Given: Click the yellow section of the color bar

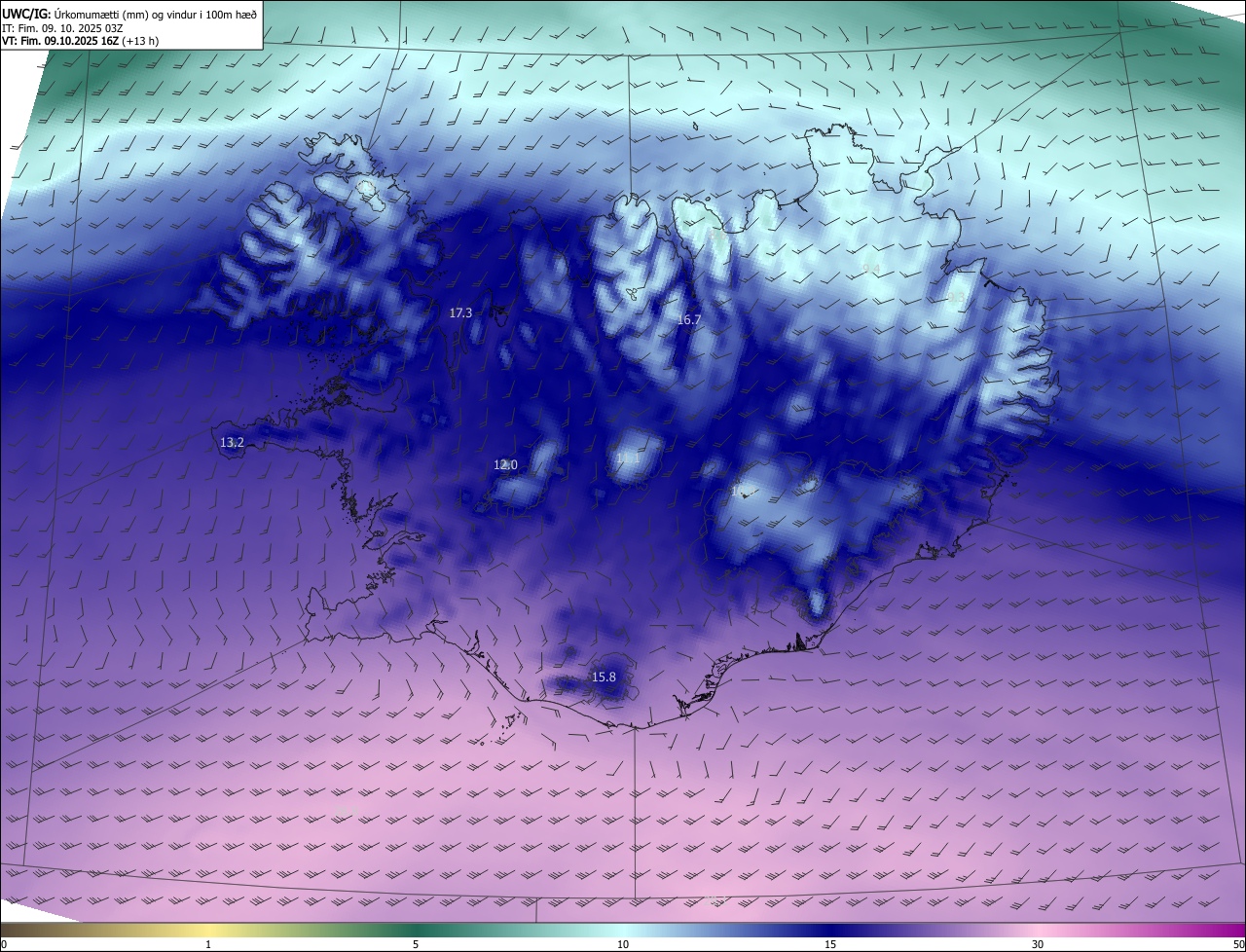Looking at the screenshot, I should pos(208,931).
